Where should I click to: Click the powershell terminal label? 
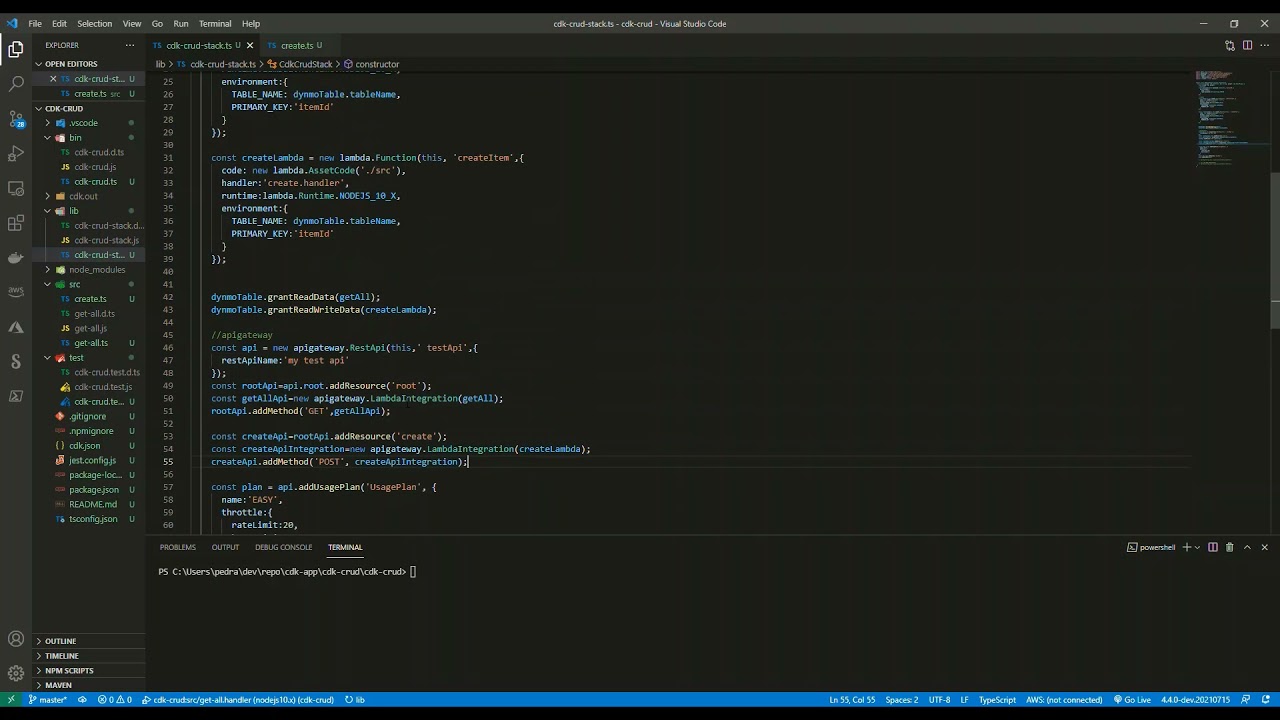(1152, 547)
